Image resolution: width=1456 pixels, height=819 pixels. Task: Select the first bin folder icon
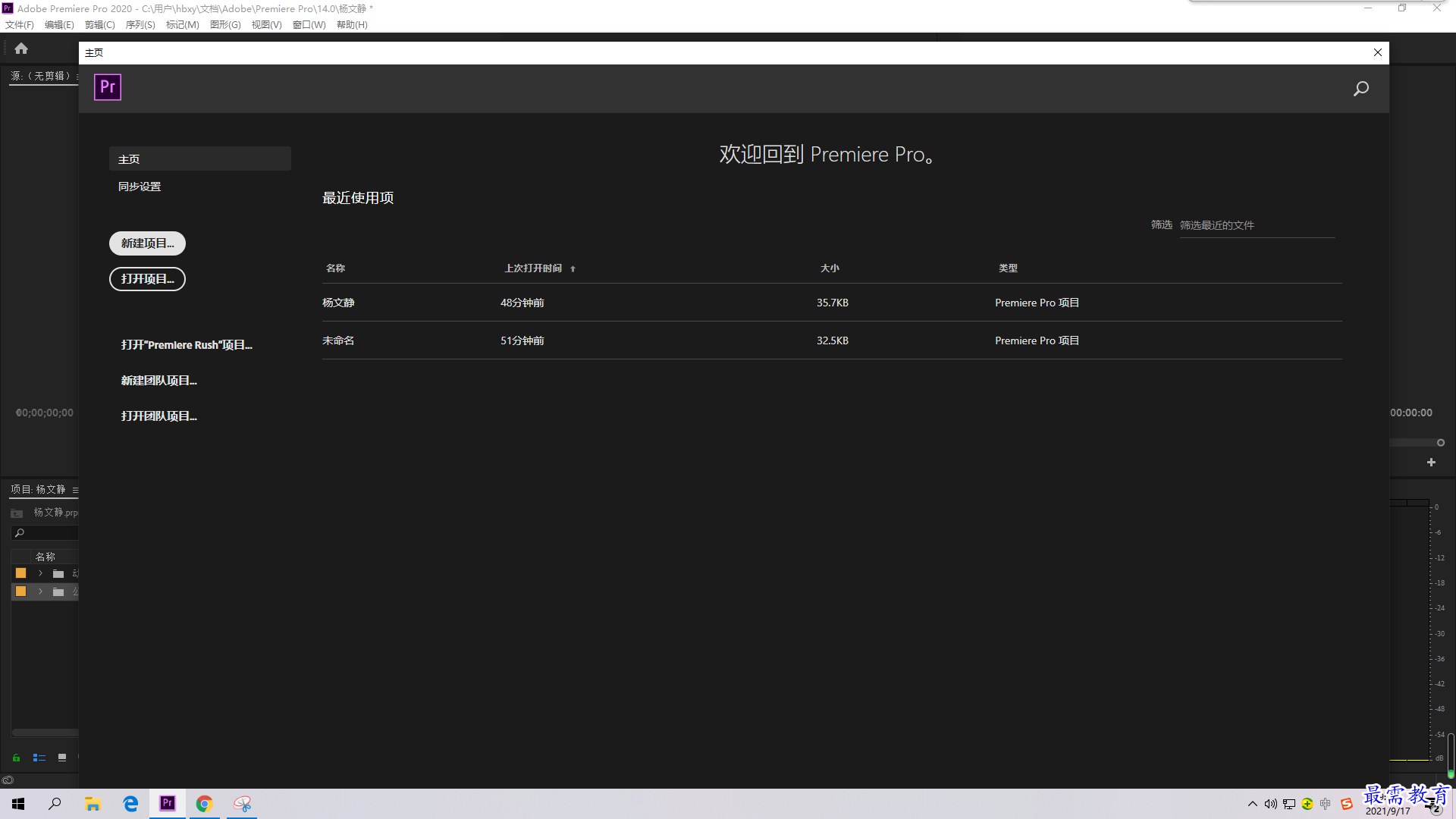[58, 574]
